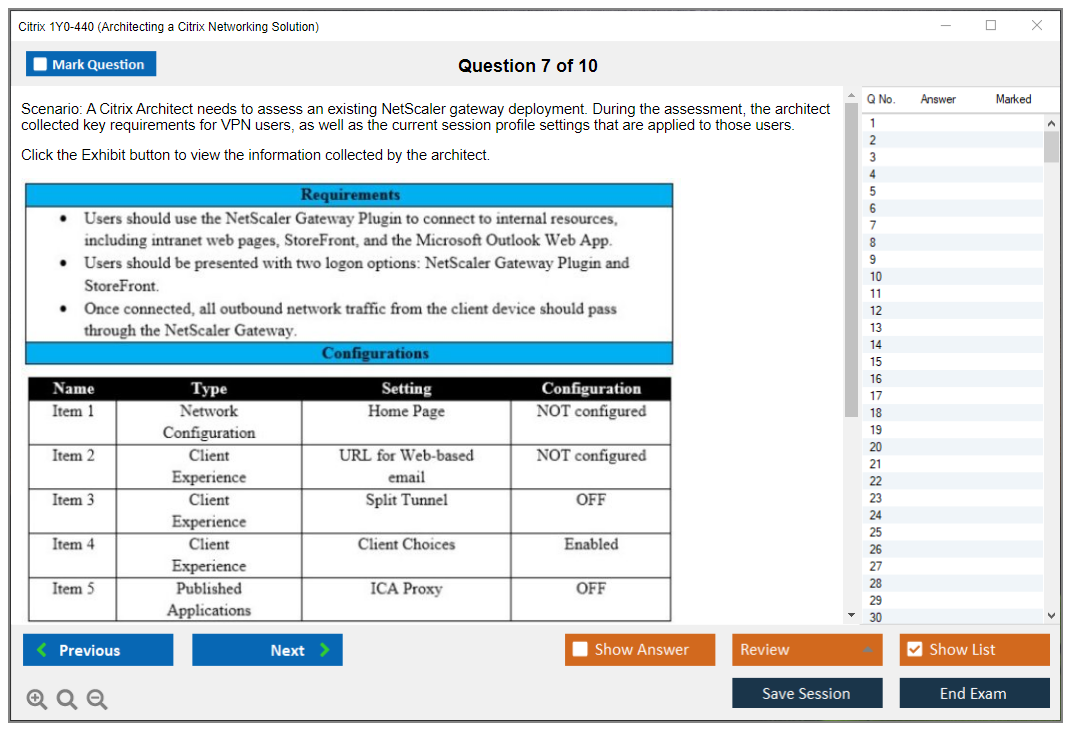Tick the Mark Question checkbox

pyautogui.click(x=41, y=64)
